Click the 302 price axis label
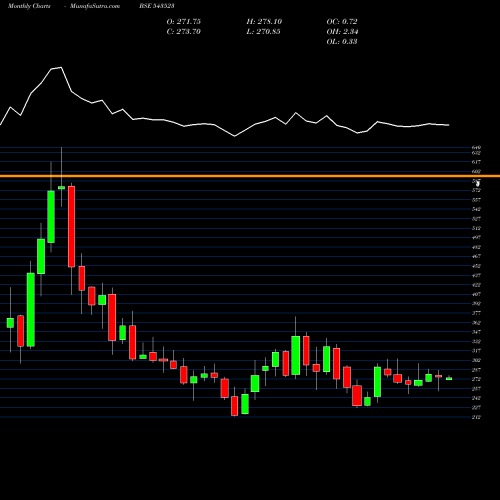This screenshot has width=500, height=500. pos(476,360)
